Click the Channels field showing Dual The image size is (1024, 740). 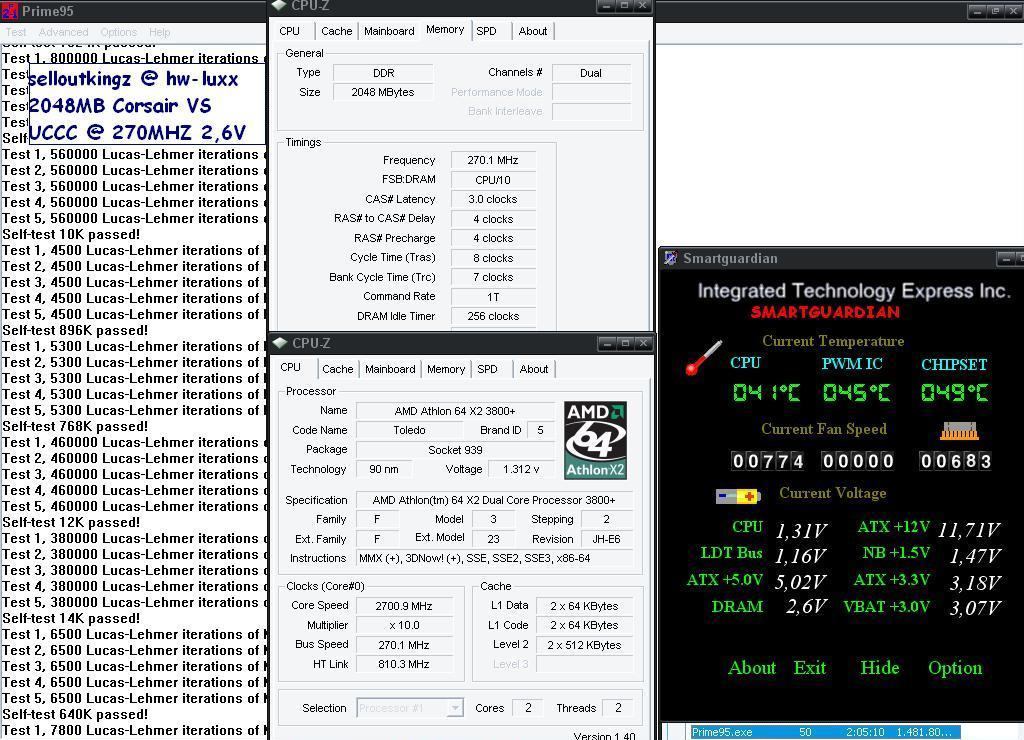click(591, 73)
